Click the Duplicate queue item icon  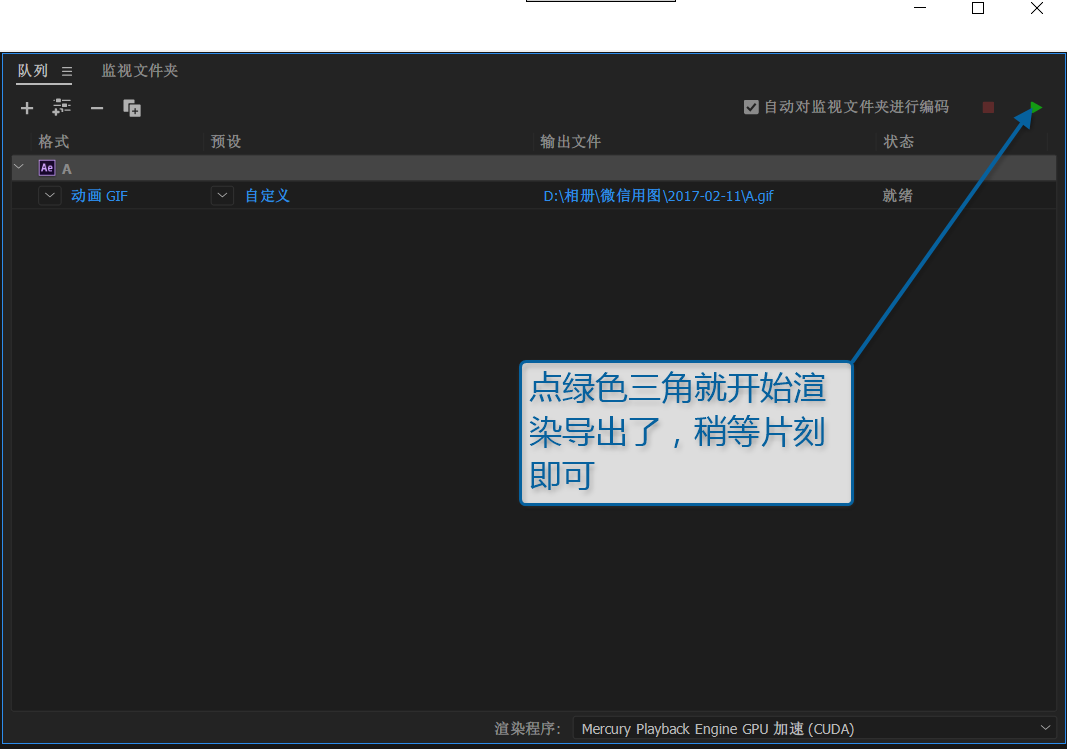click(132, 108)
